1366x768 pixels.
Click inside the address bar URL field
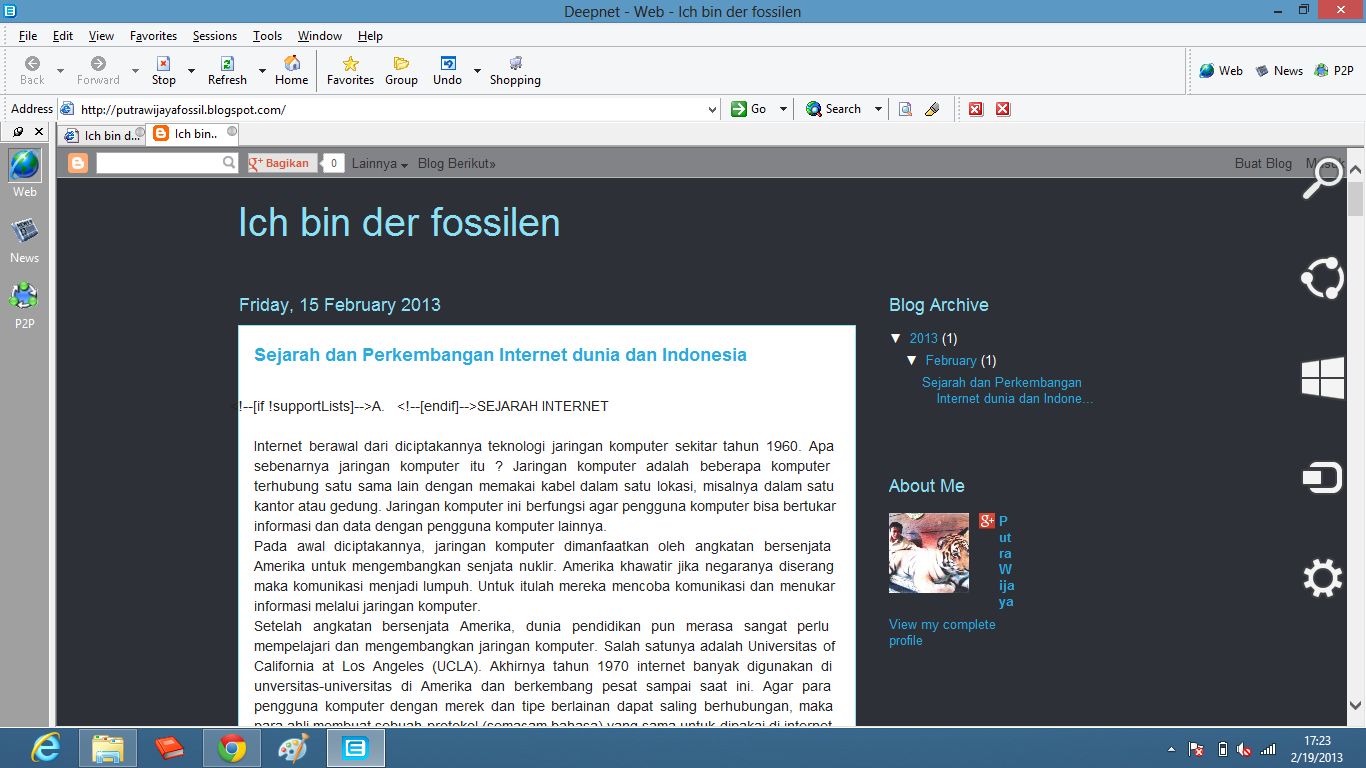(300, 109)
